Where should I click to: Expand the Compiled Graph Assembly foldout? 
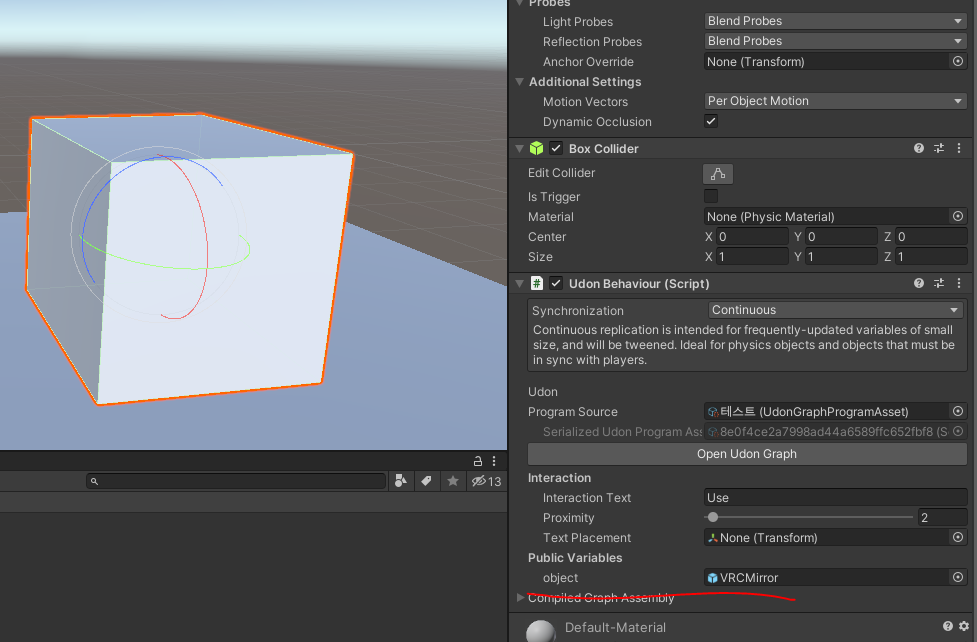(520, 598)
